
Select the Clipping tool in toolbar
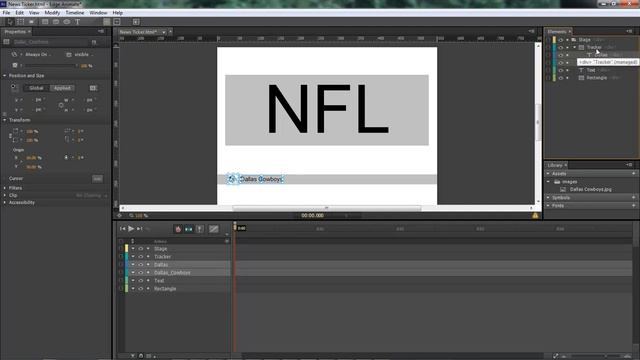click(31, 22)
